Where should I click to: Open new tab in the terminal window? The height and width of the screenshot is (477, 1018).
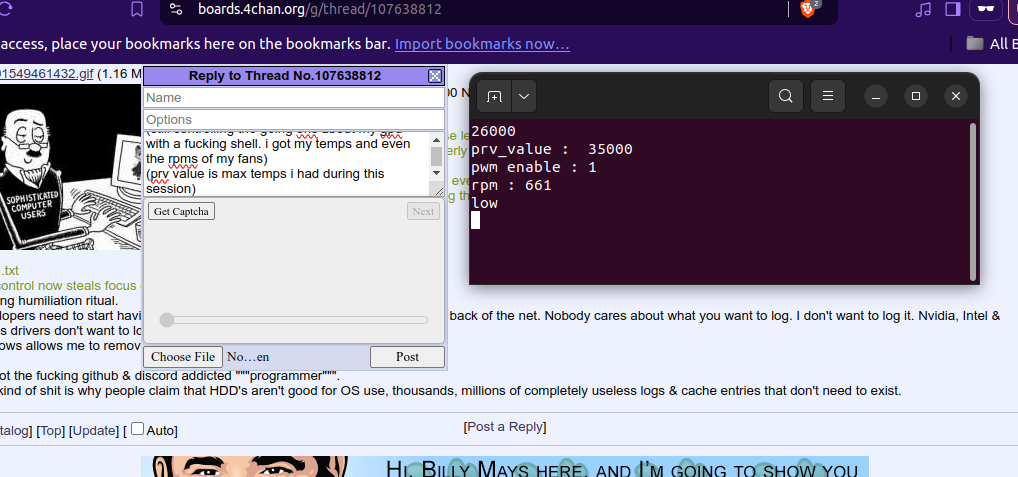[495, 97]
